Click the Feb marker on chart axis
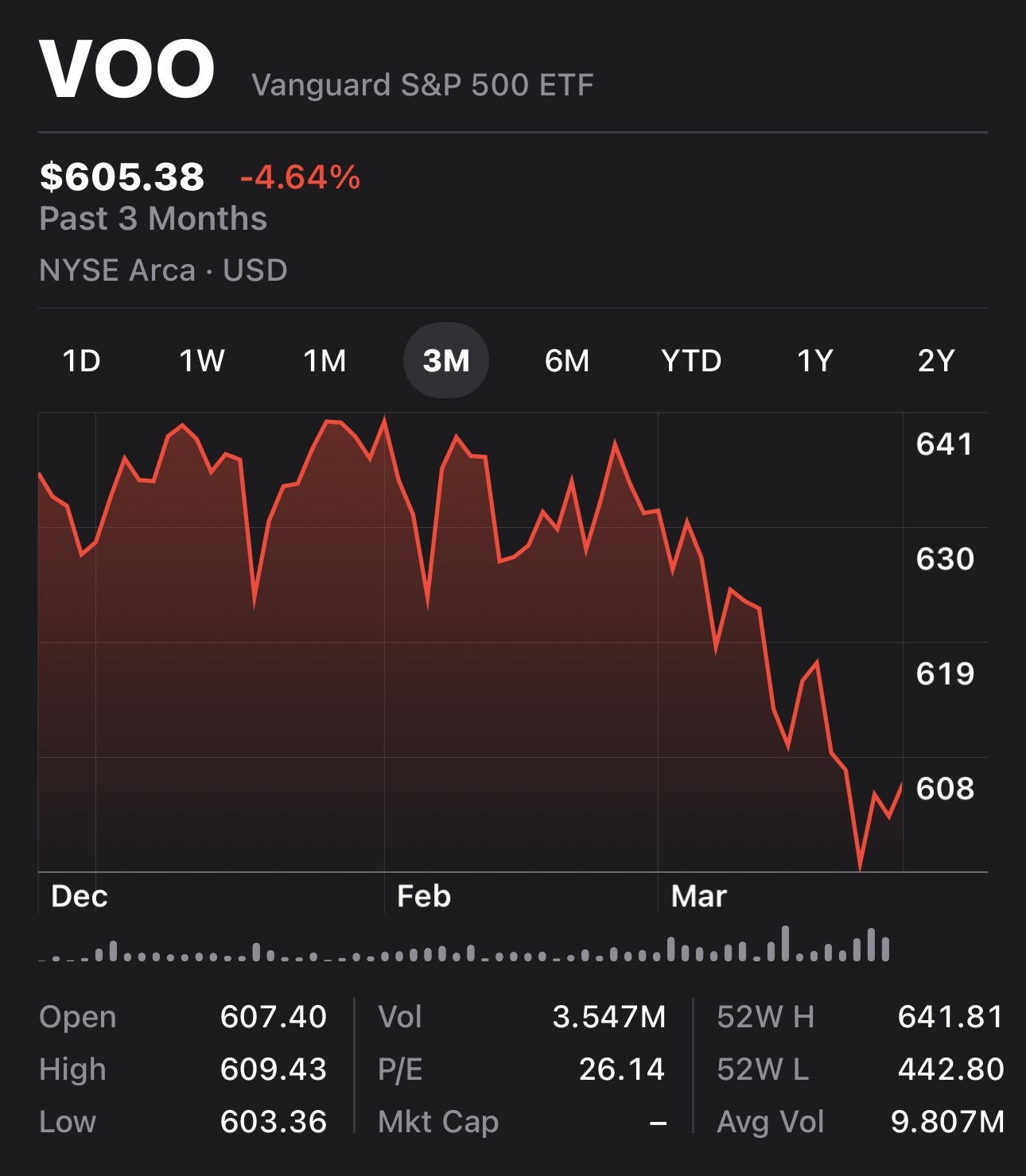 tap(424, 896)
